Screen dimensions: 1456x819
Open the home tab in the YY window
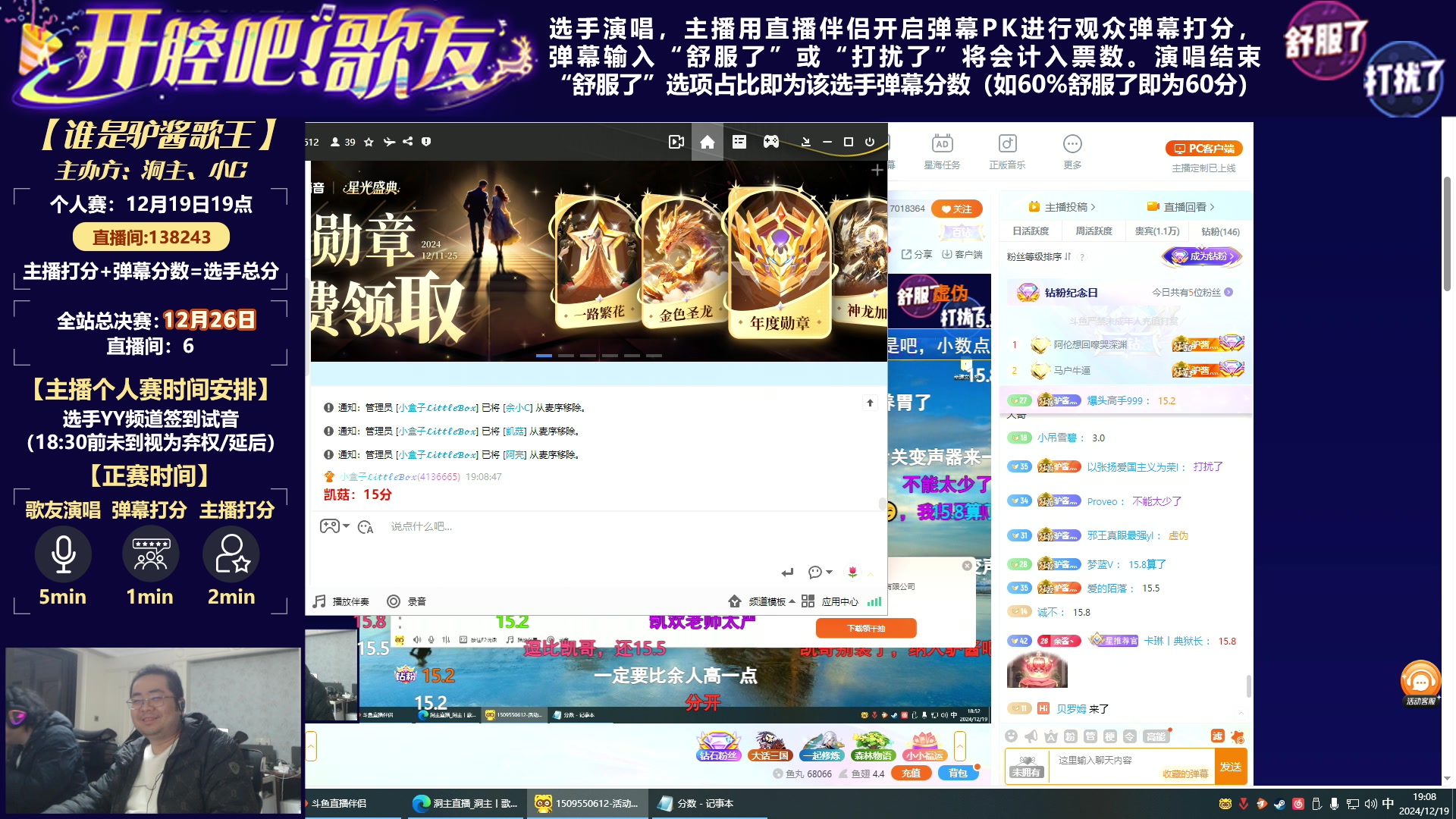click(x=708, y=142)
